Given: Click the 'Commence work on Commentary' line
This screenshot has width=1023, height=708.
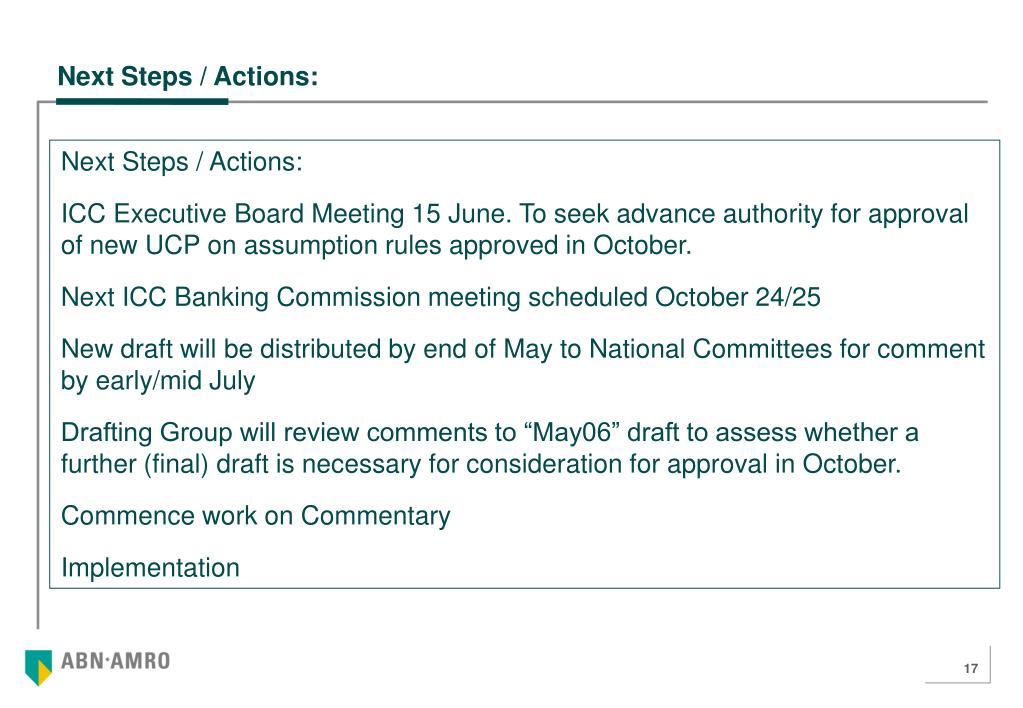Looking at the screenshot, I should point(256,516).
